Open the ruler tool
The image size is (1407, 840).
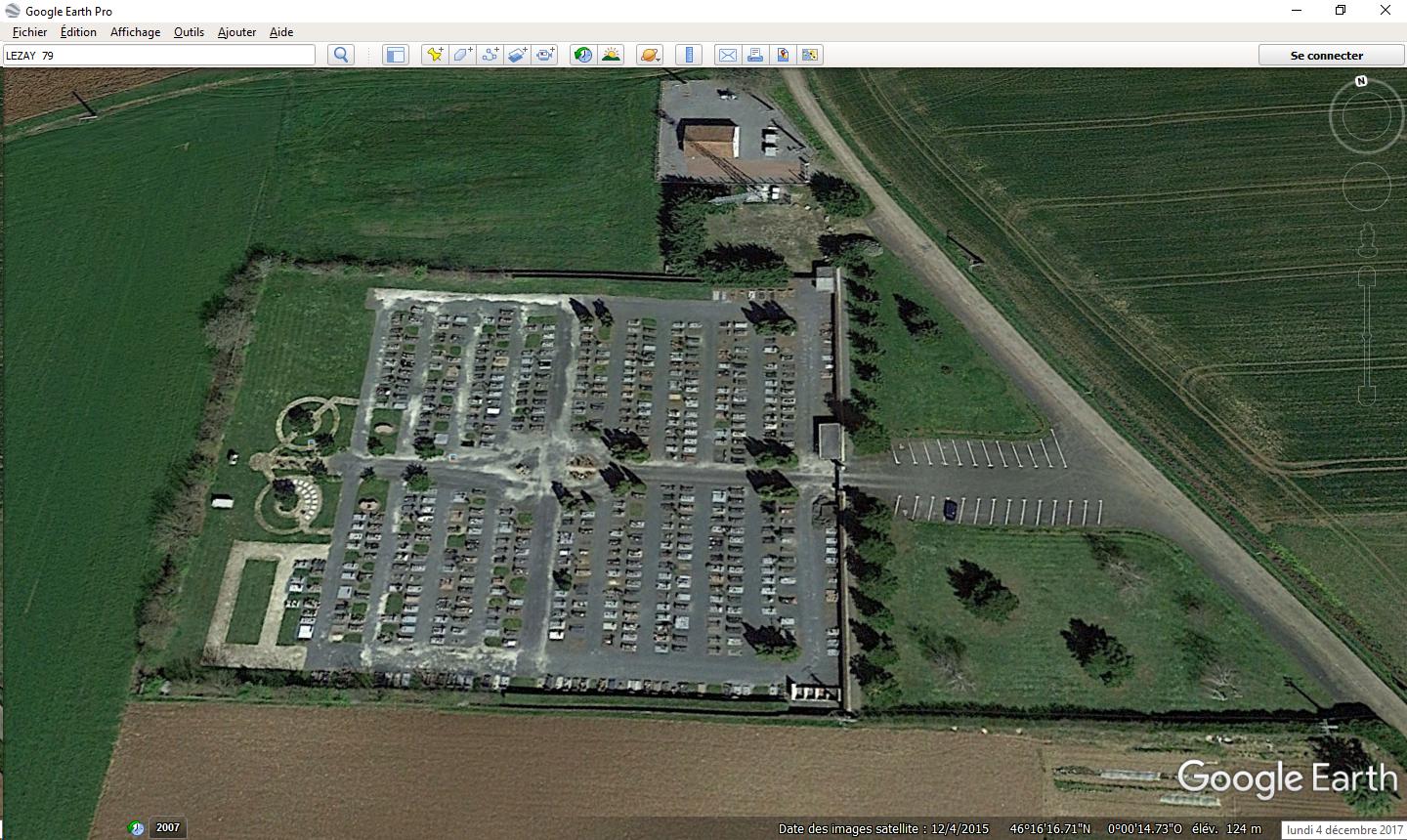coord(689,55)
